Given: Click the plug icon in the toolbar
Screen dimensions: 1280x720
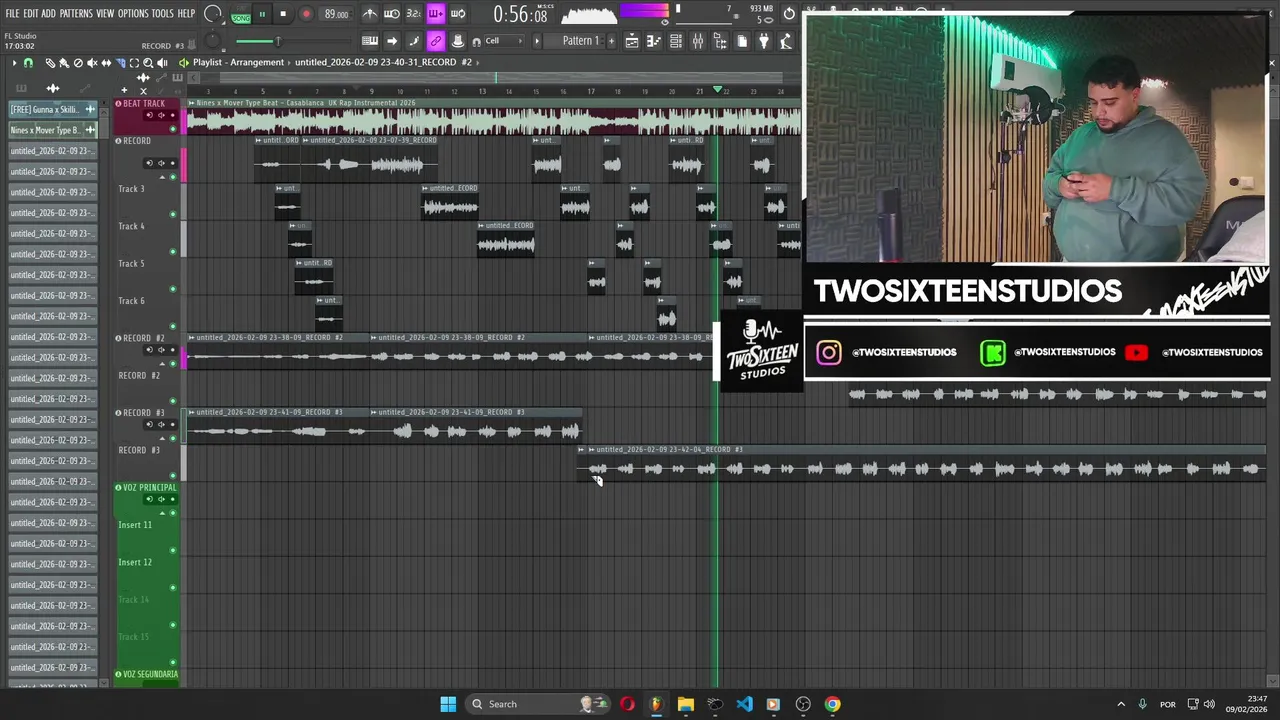Looking at the screenshot, I should pyautogui.click(x=764, y=41).
